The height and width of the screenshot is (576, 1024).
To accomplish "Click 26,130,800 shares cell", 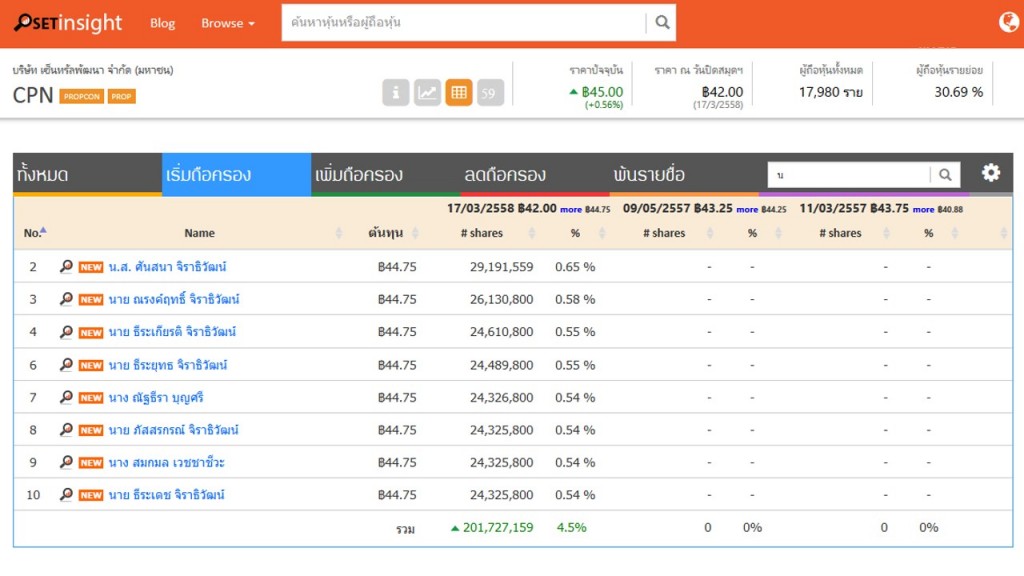I will point(502,299).
